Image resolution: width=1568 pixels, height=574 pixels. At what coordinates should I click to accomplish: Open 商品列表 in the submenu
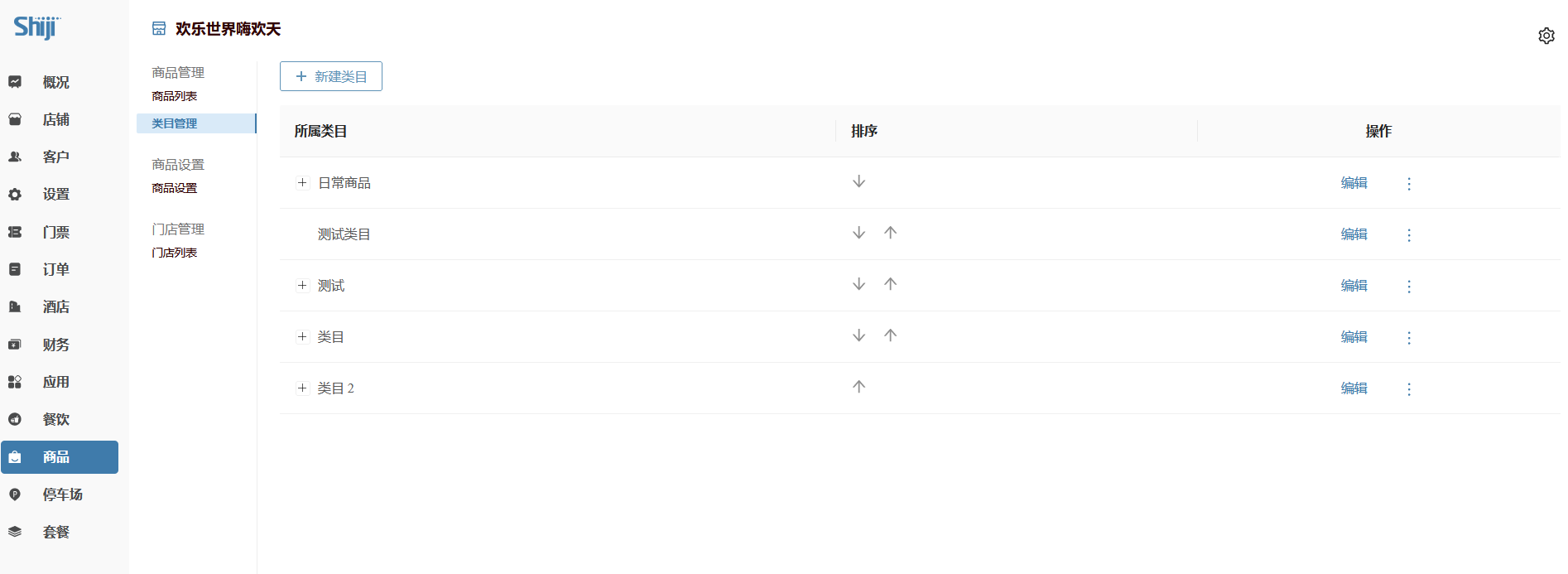point(175,96)
